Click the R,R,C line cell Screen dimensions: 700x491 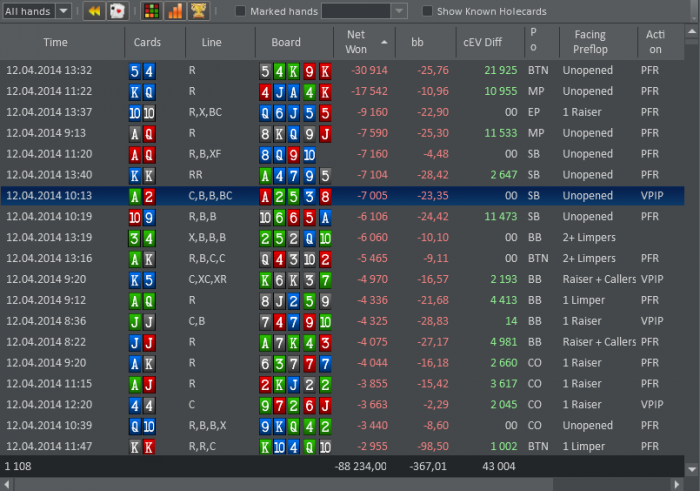(x=202, y=446)
